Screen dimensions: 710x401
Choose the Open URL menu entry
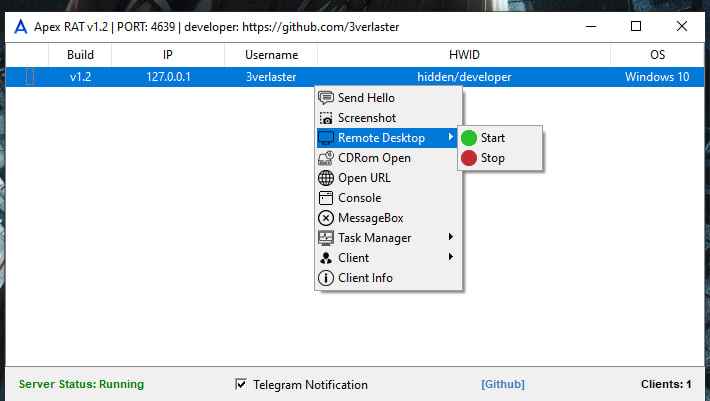pyautogui.click(x=389, y=178)
